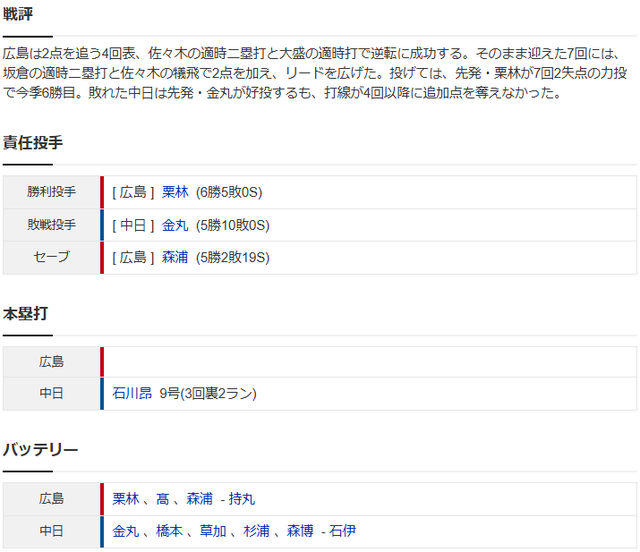Viewport: 640px width, 552px height.
Task: Click the 責任投手 heading
Action: pos(33,142)
